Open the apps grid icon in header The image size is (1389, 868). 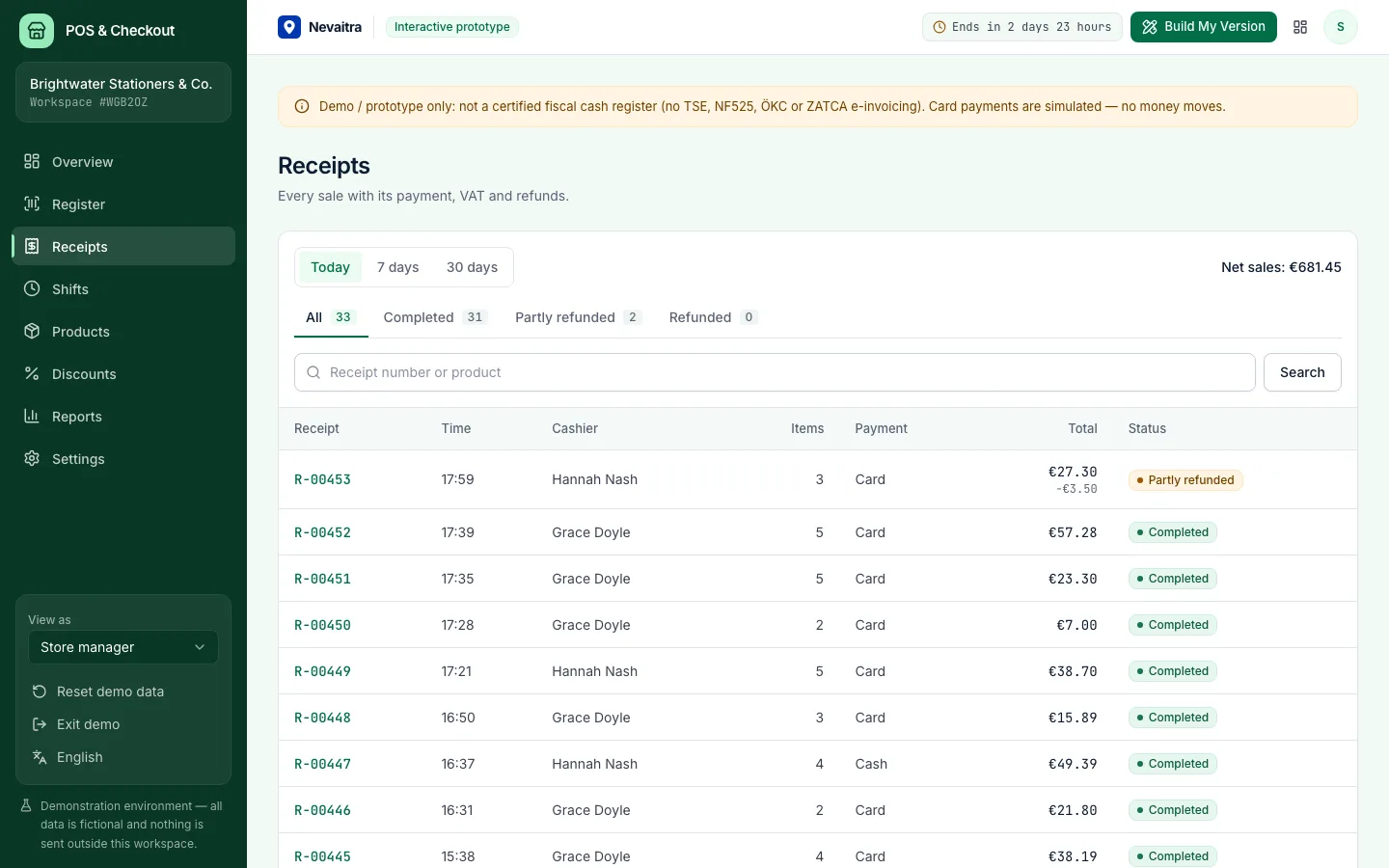pyautogui.click(x=1300, y=27)
